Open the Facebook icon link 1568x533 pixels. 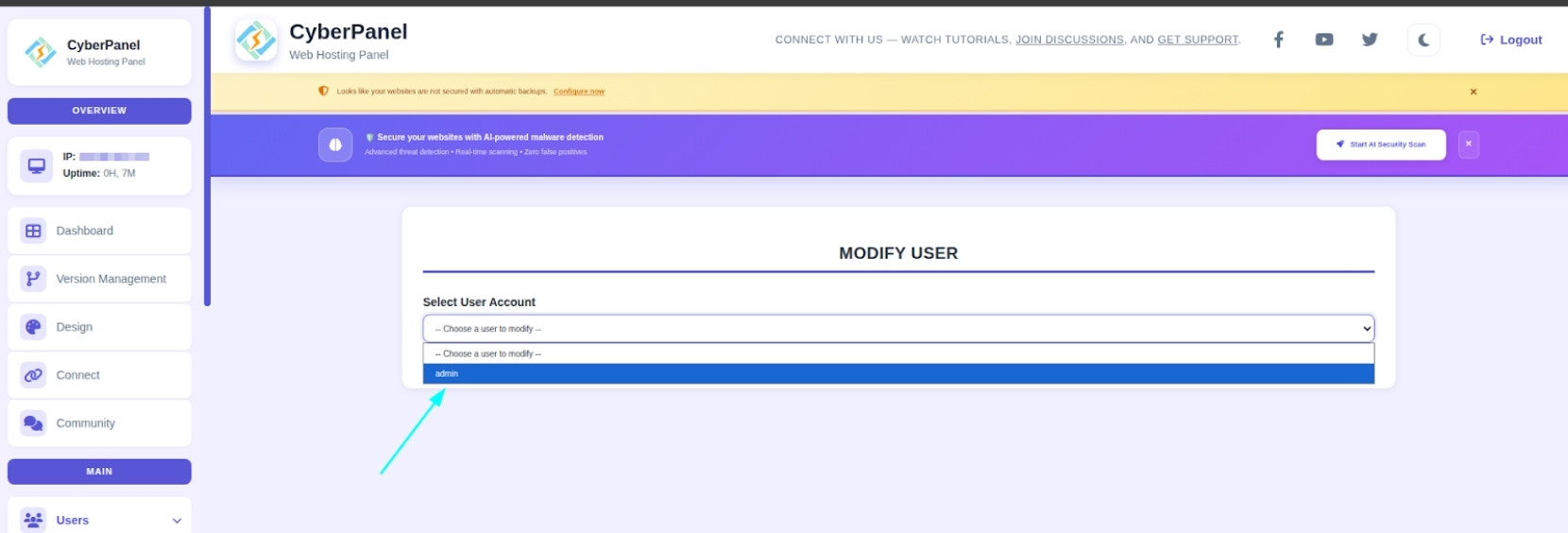pos(1278,40)
